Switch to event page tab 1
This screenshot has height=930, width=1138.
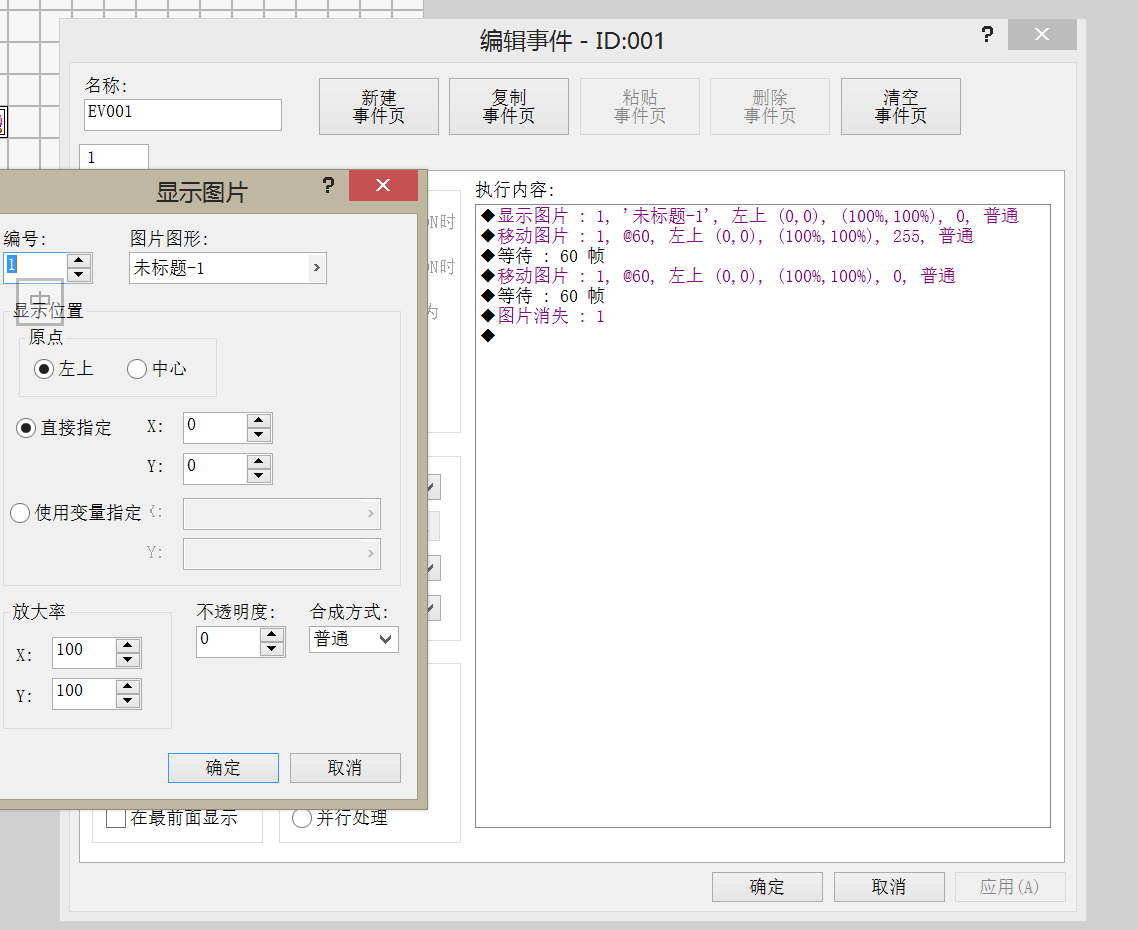click(114, 158)
